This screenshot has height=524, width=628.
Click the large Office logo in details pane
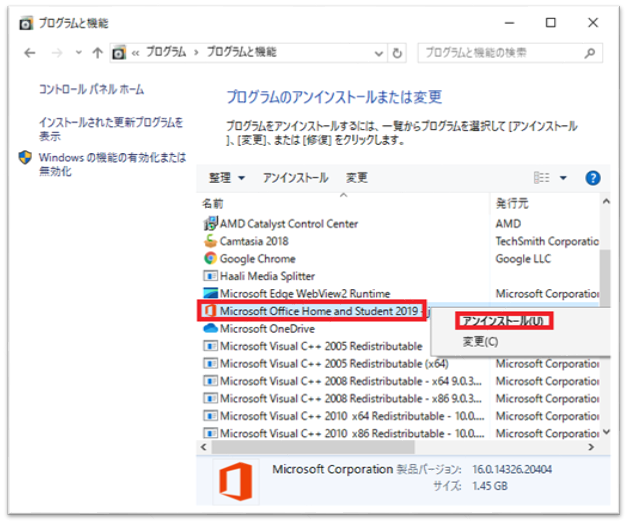click(236, 481)
